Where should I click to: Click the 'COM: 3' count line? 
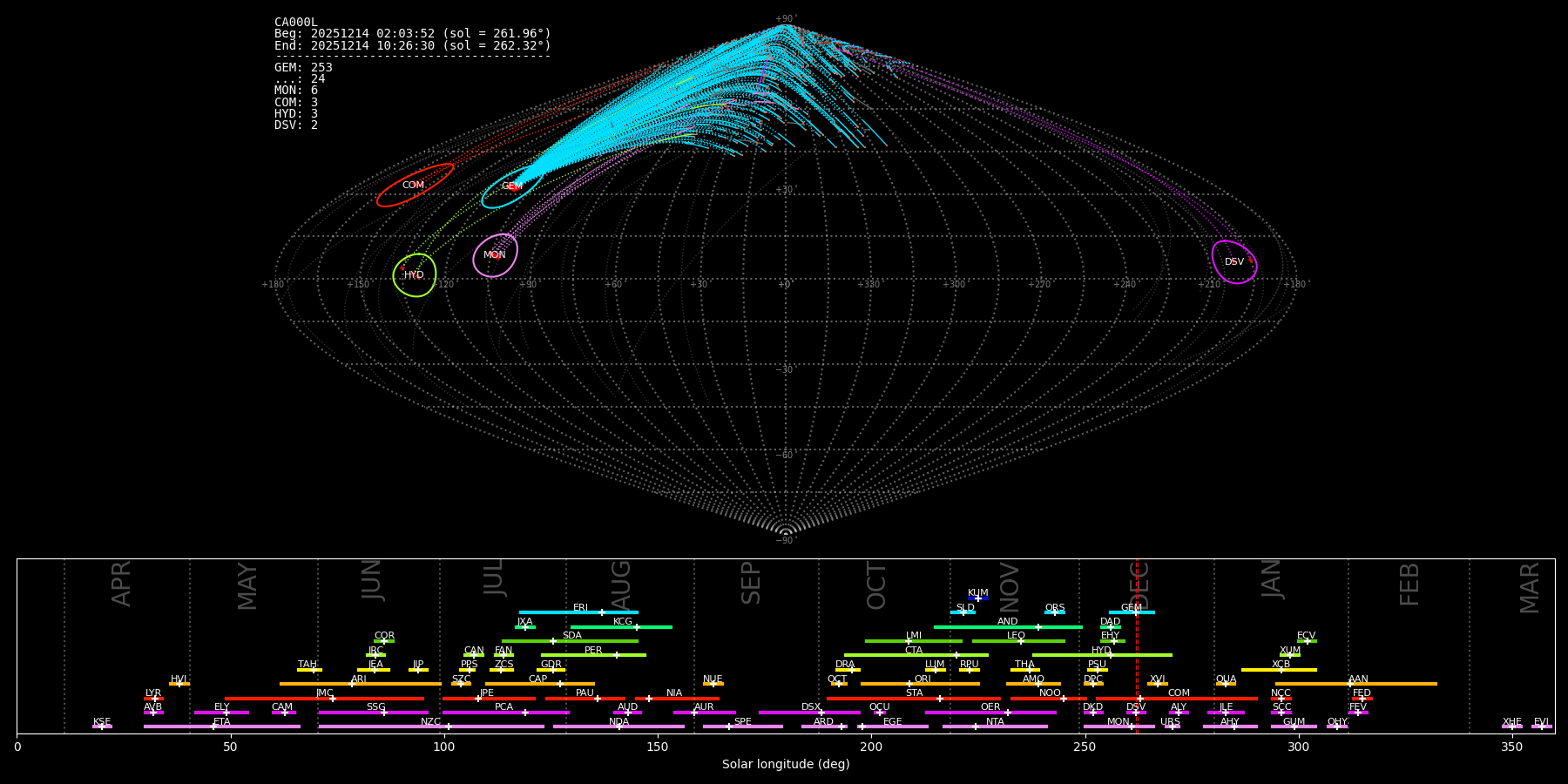coord(296,102)
